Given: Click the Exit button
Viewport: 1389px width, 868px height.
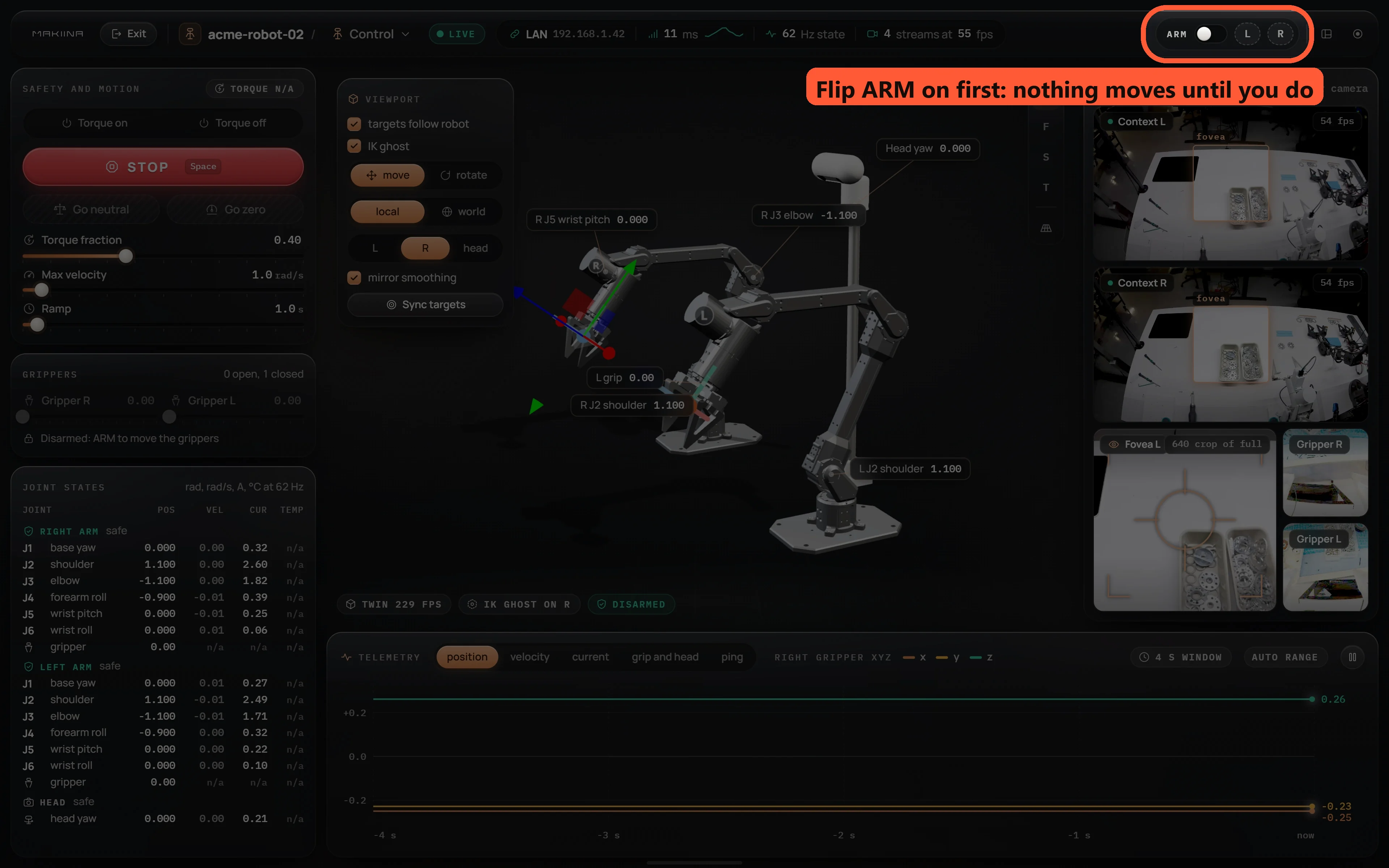Looking at the screenshot, I should [128, 34].
